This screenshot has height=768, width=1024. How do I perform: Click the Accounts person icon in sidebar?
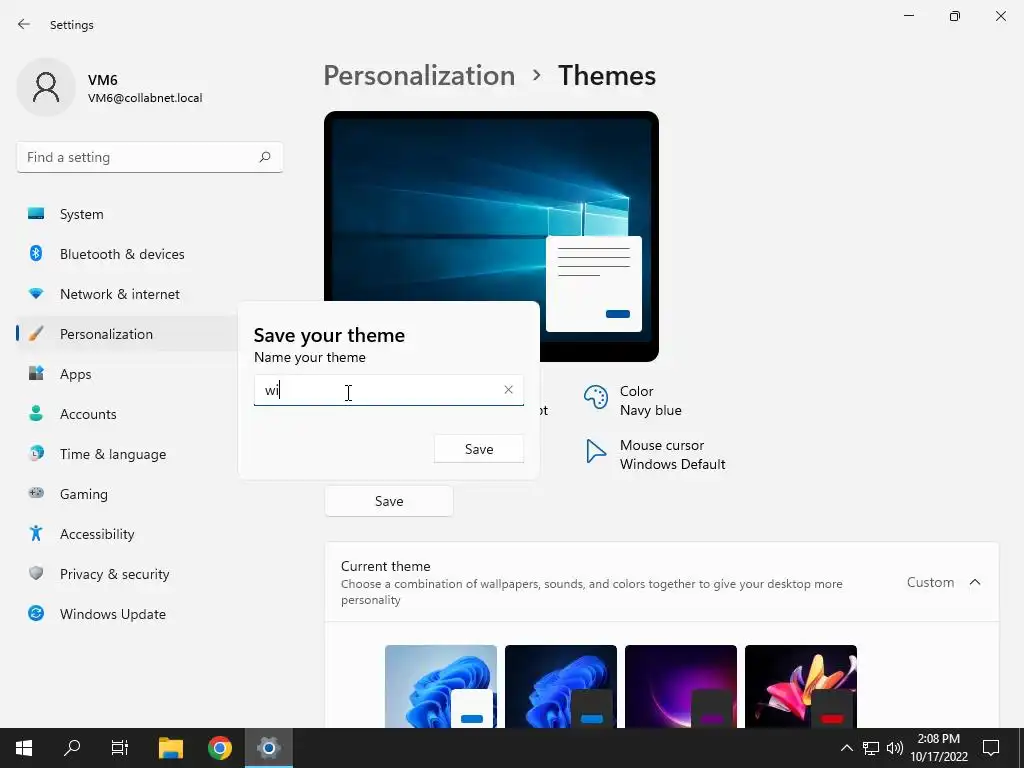[x=36, y=413]
